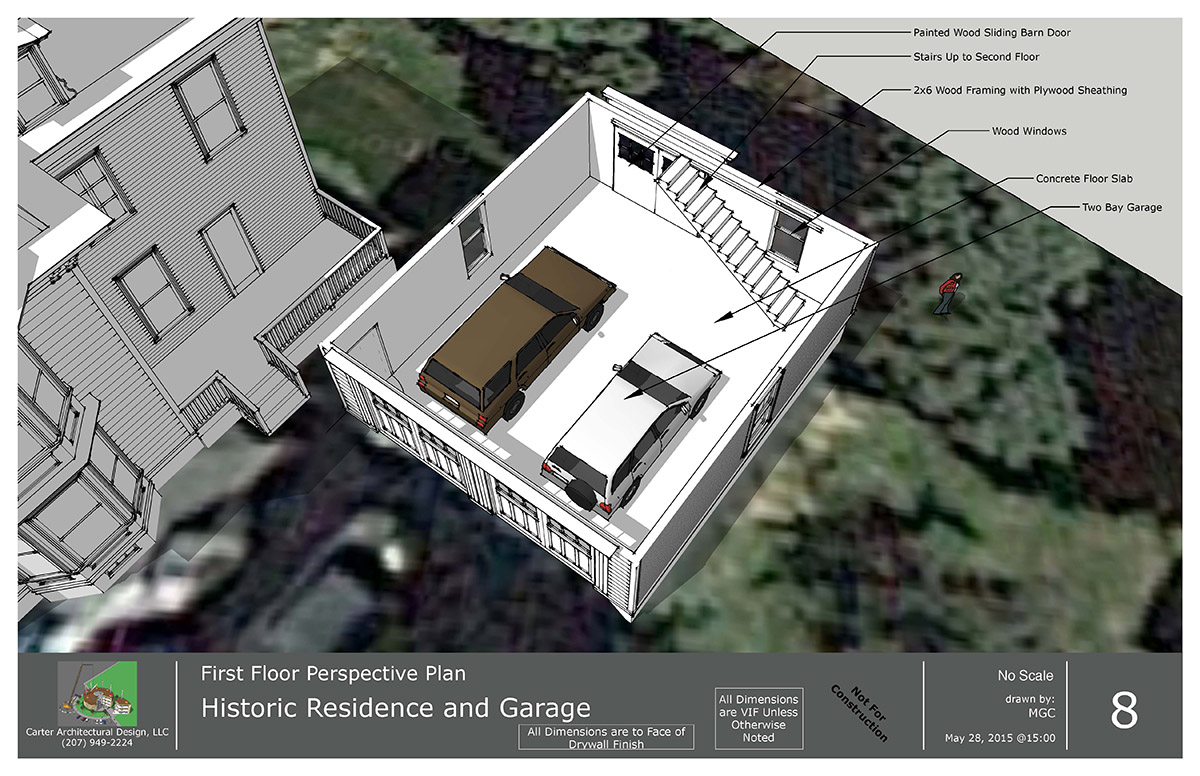Select the "Carter Architectural Design, LLC" text
Image resolution: width=1200 pixels, height=776 pixels.
(x=98, y=733)
